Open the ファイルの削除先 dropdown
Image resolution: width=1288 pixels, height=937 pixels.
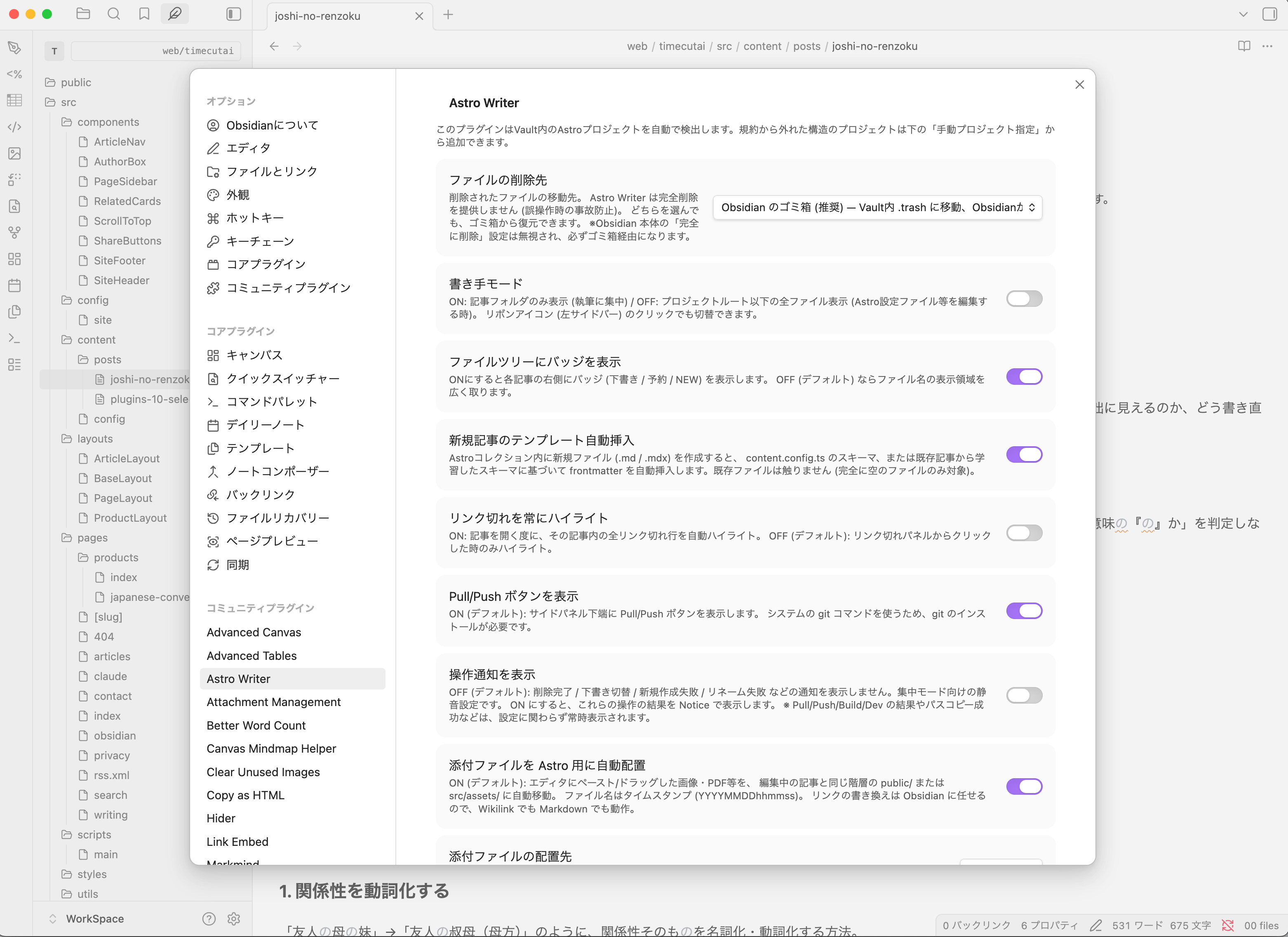[x=877, y=207]
